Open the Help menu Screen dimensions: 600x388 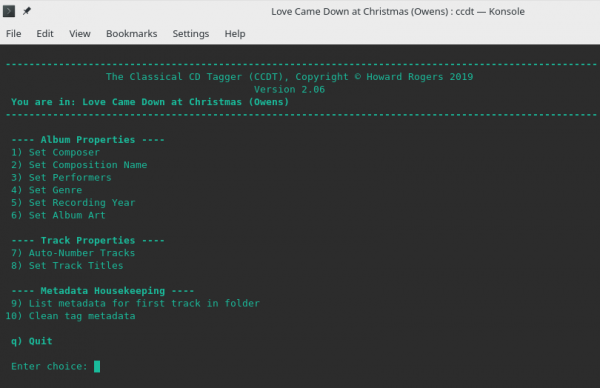235,34
